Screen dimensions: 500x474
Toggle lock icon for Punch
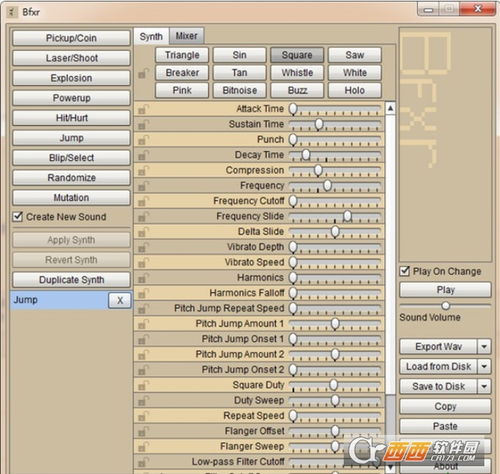click(143, 140)
